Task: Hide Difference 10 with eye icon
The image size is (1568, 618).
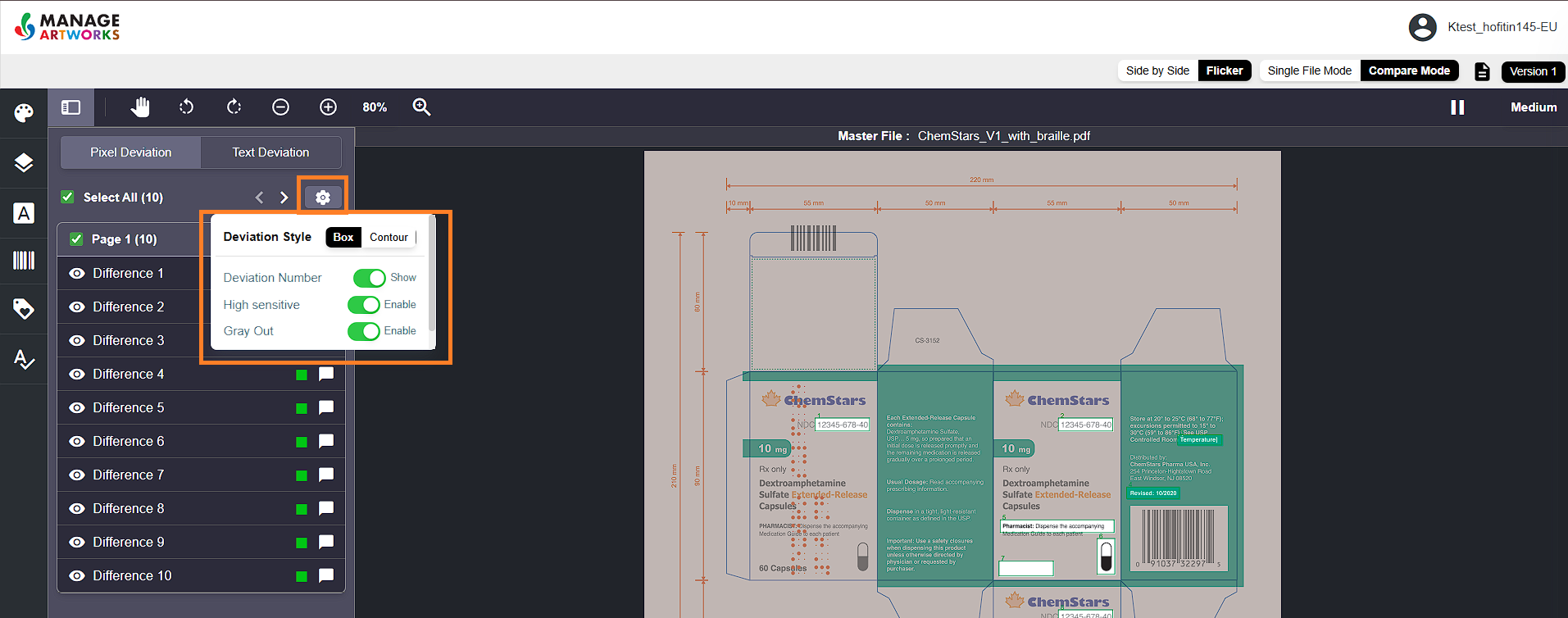Action: (x=77, y=575)
